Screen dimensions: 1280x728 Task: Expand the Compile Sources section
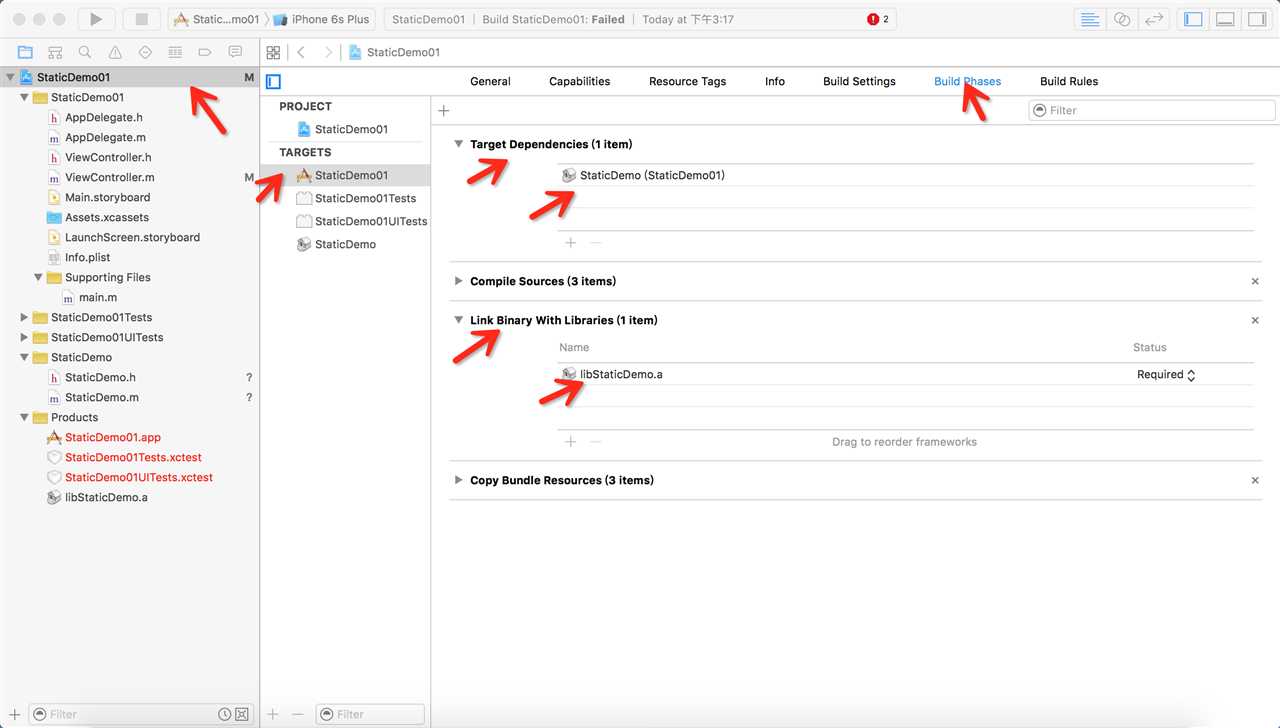[459, 281]
